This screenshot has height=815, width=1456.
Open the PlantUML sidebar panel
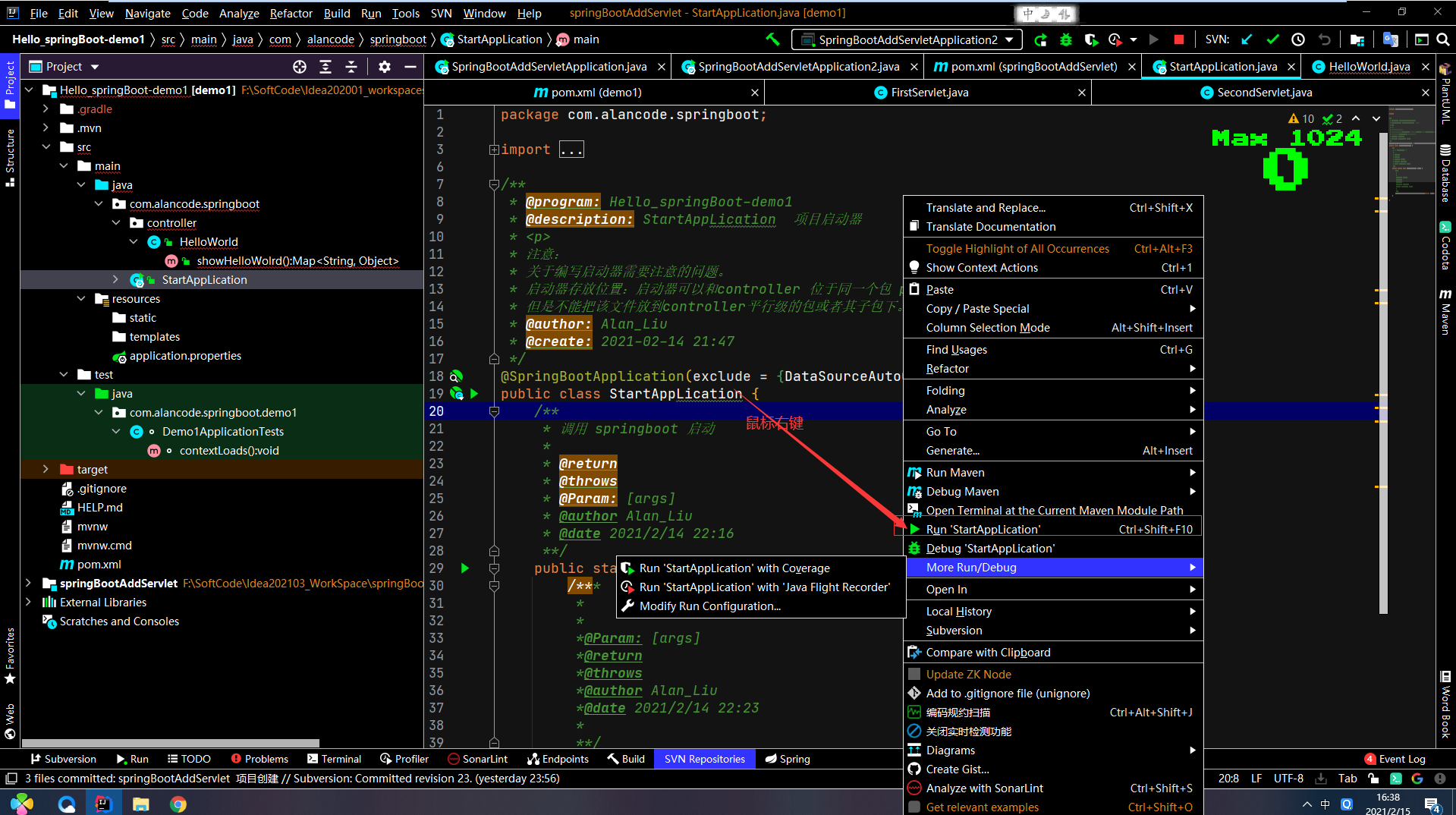tap(1445, 94)
